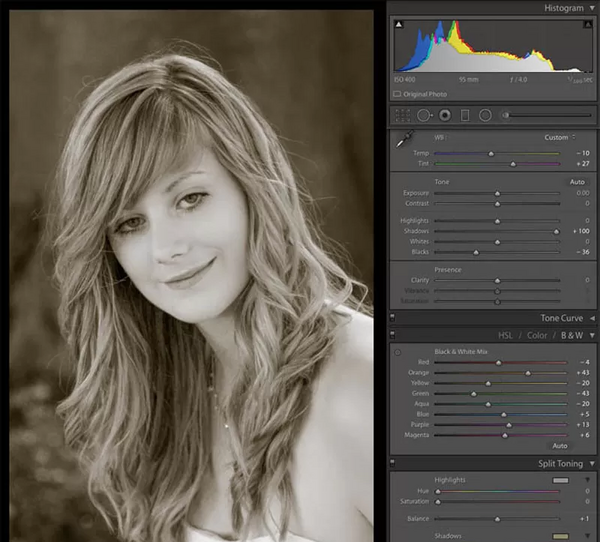600x542 pixels.
Task: Click the Blacks value -36
Action: tap(583, 252)
